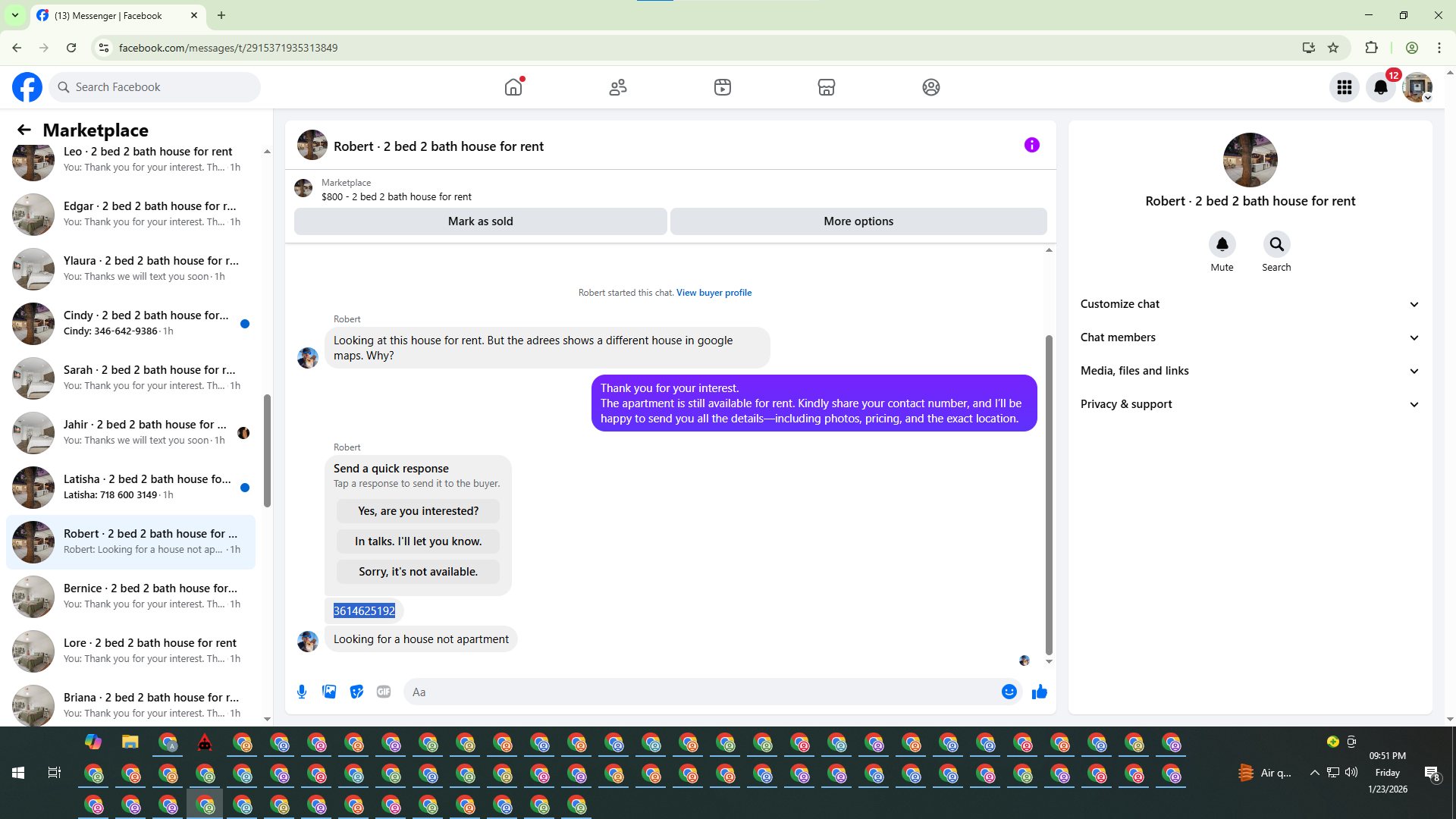Open the sticker picker icon
Screen dimensions: 1456x819
[x=356, y=692]
